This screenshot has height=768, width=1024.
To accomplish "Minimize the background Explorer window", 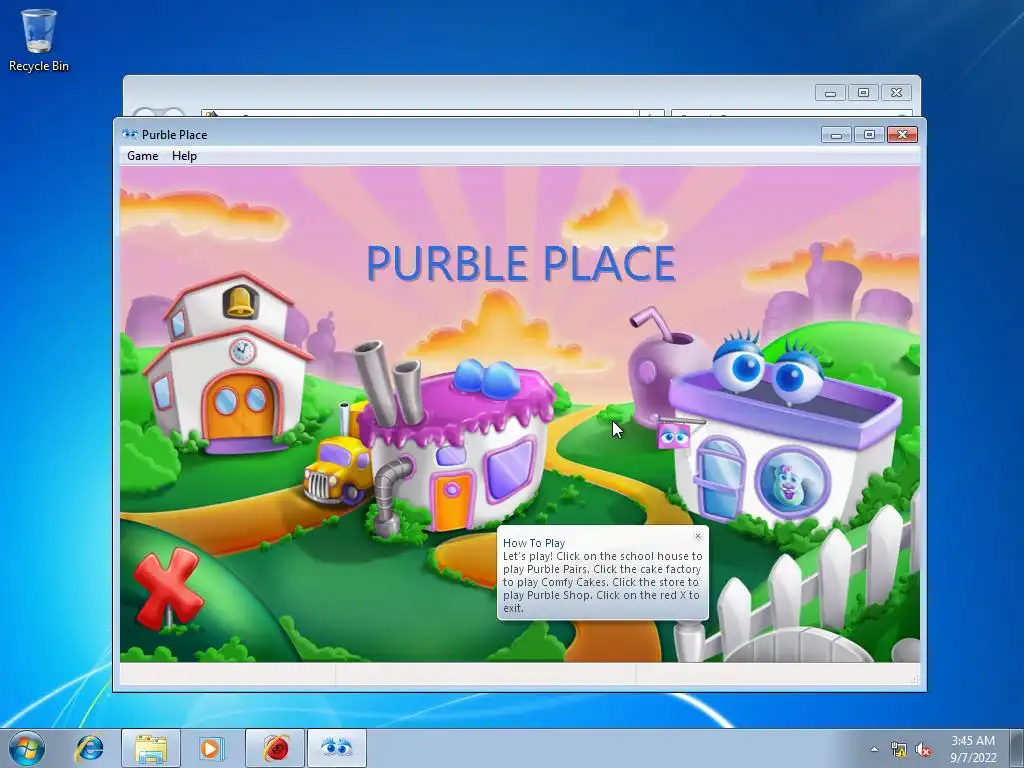I will coord(831,93).
